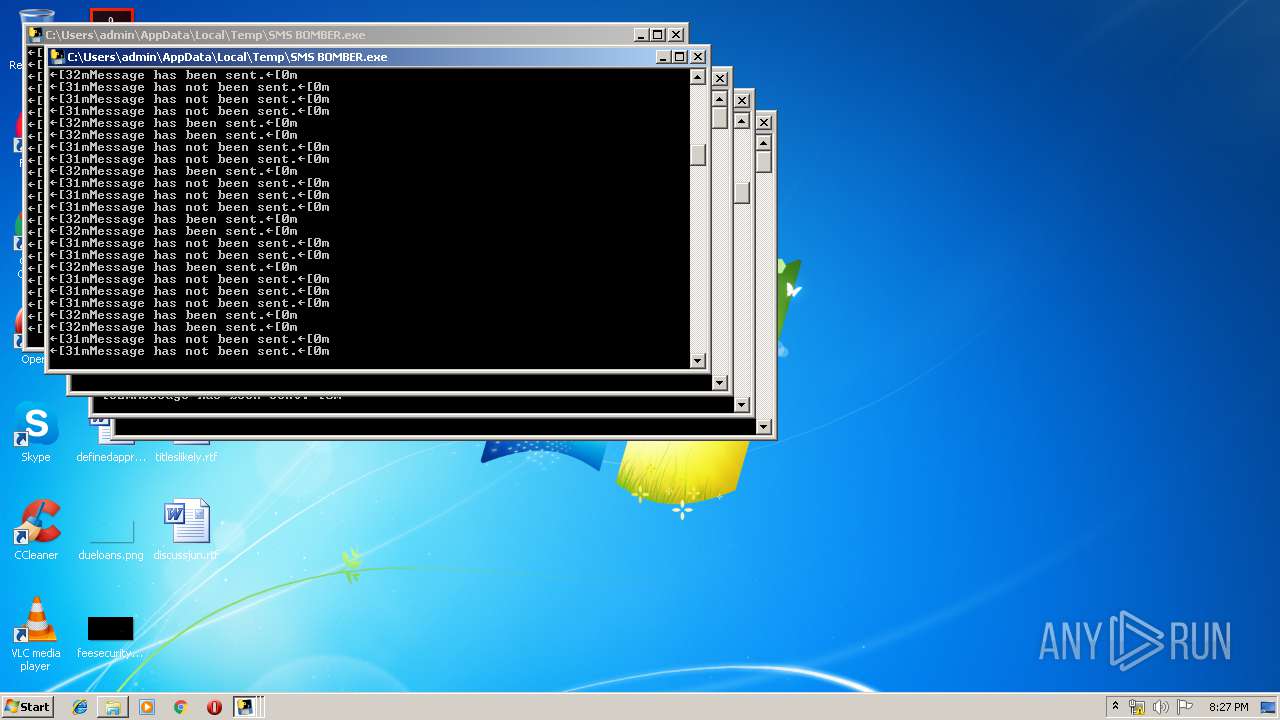This screenshot has width=1280, height=720.
Task: Close the console window directly behind the front one
Action: coord(720,78)
